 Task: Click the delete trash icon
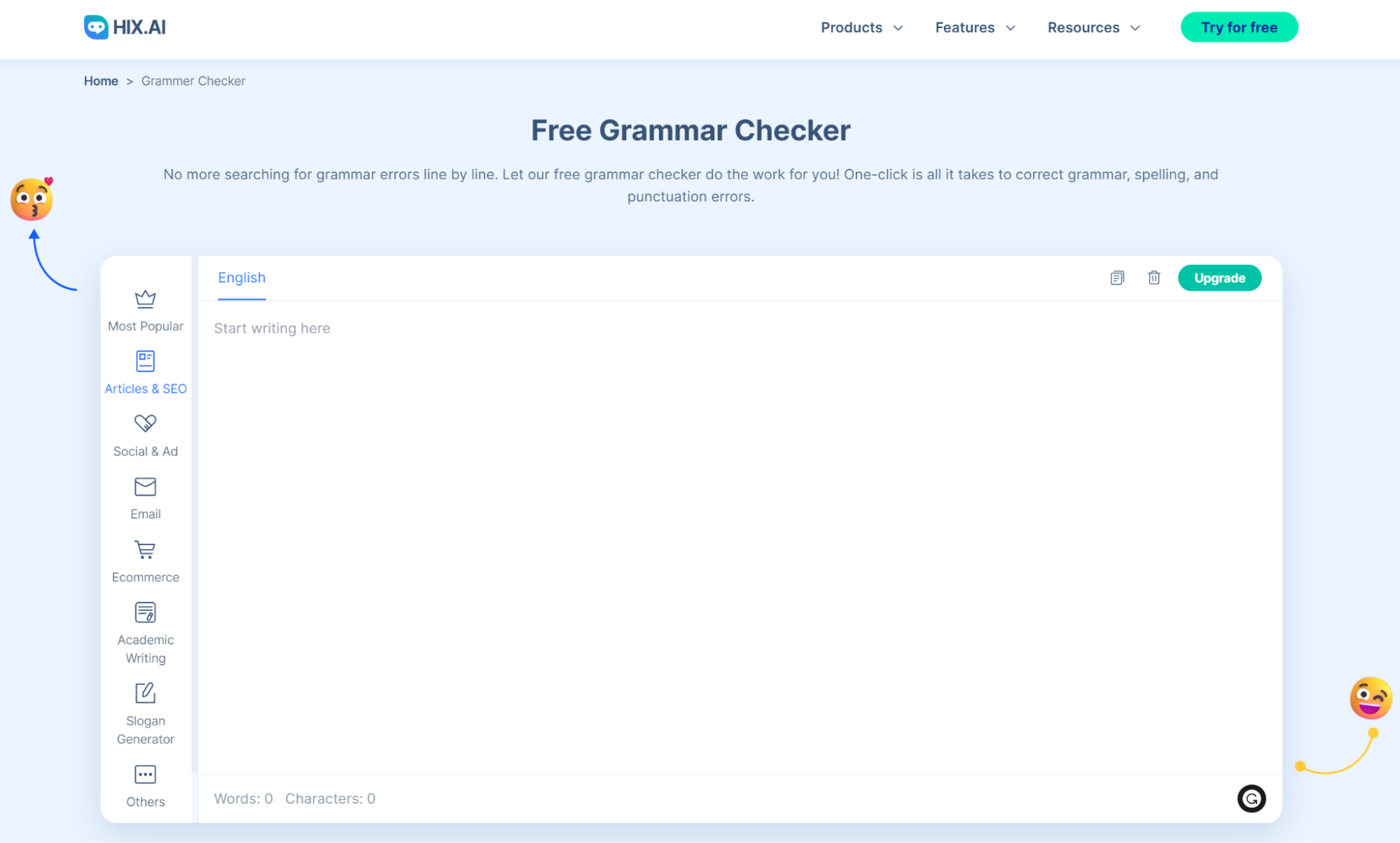point(1153,278)
